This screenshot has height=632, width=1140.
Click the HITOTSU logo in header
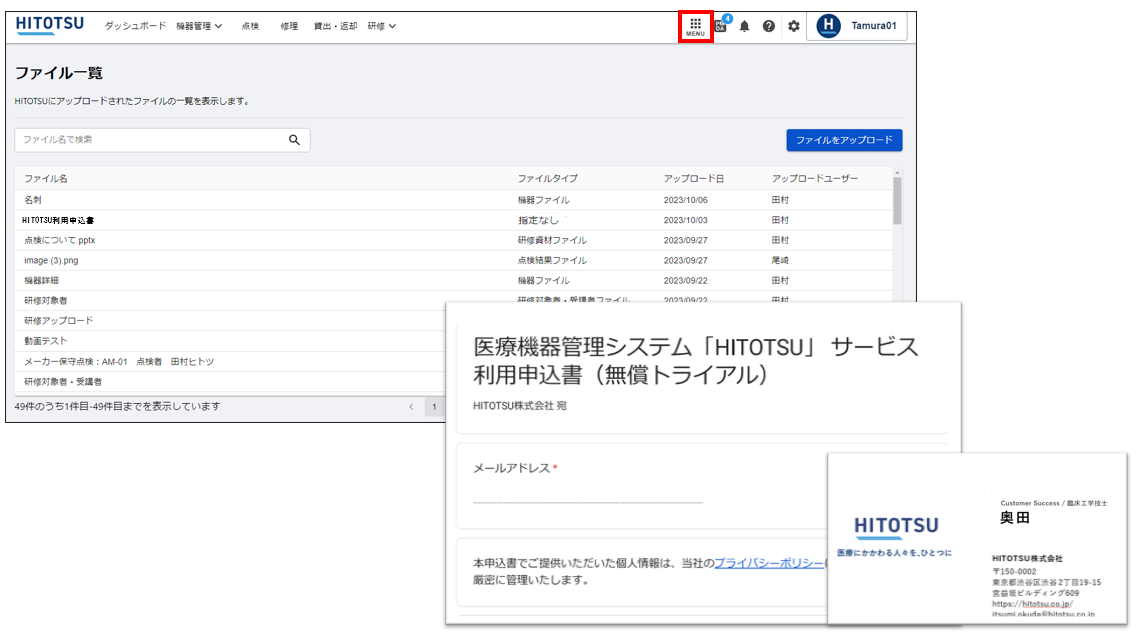[49, 25]
